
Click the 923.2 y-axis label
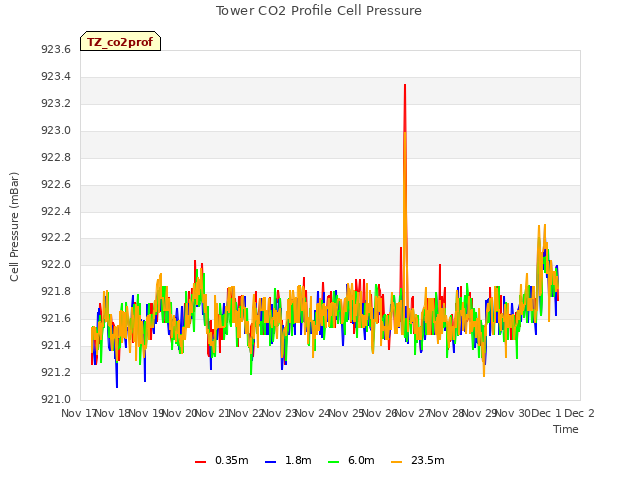[x=56, y=104]
